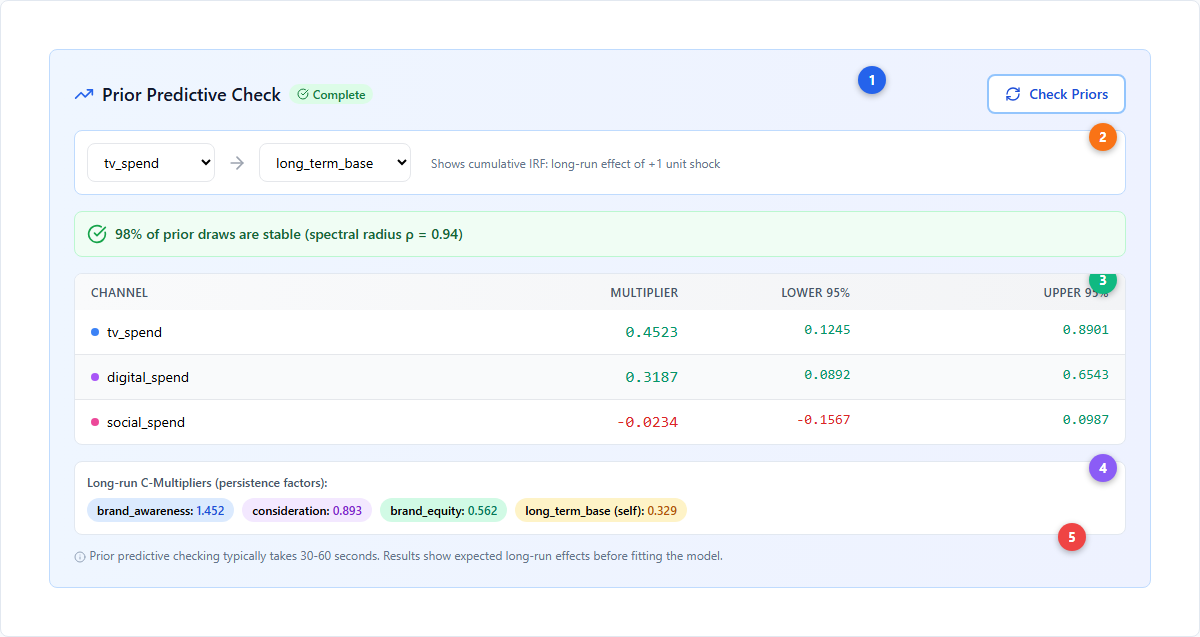Click the multiplier value 0.4523
This screenshot has width=1200, height=637.
tap(652, 332)
